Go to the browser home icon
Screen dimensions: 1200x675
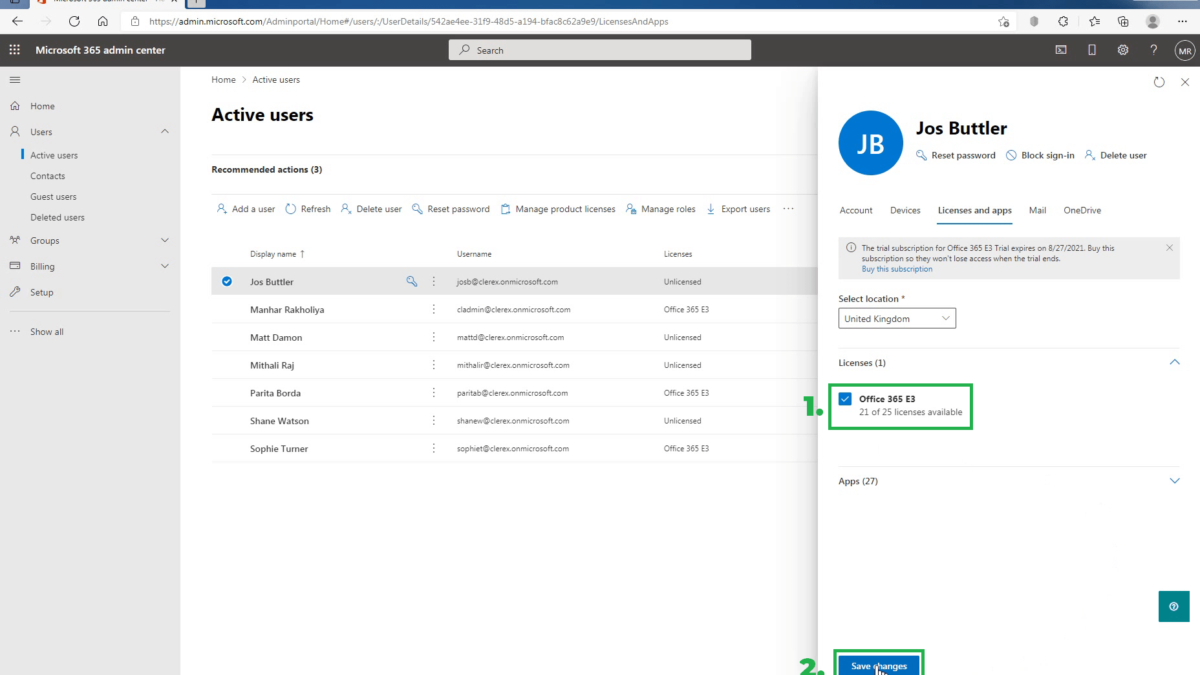point(103,21)
